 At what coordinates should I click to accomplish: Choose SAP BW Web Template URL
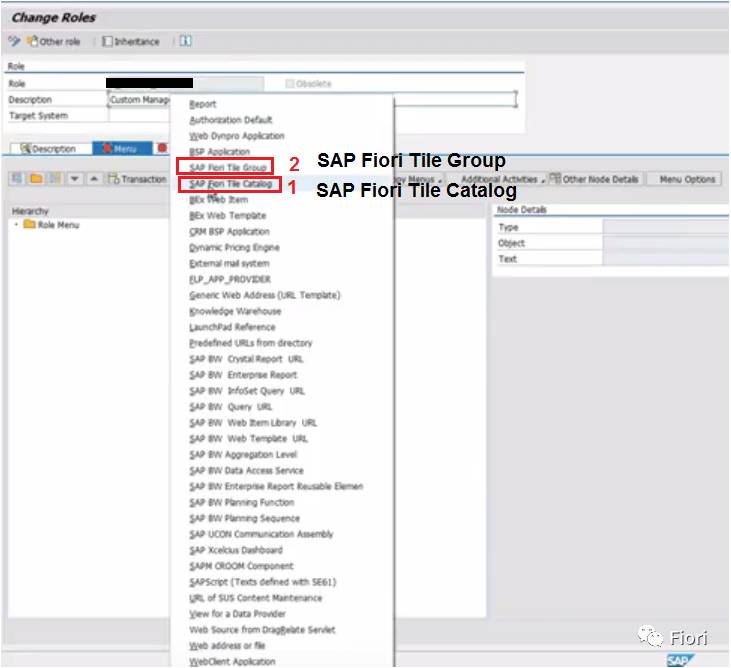248,439
